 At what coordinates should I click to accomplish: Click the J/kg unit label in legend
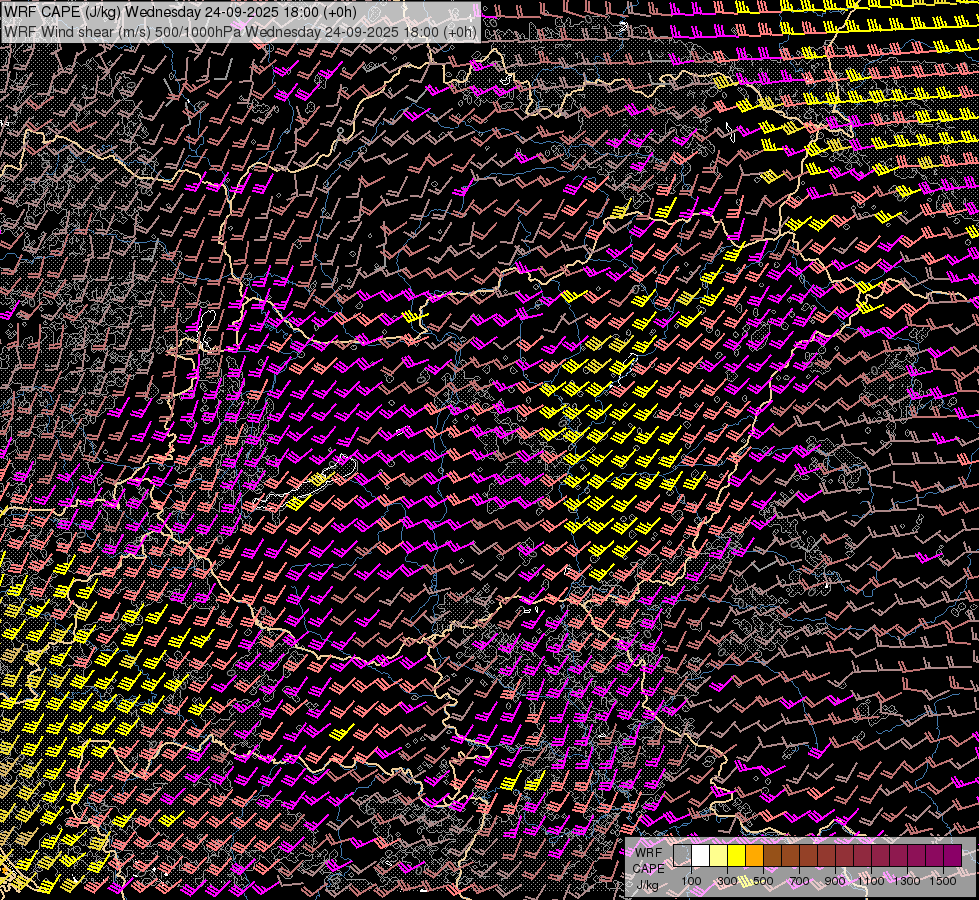coord(648,884)
